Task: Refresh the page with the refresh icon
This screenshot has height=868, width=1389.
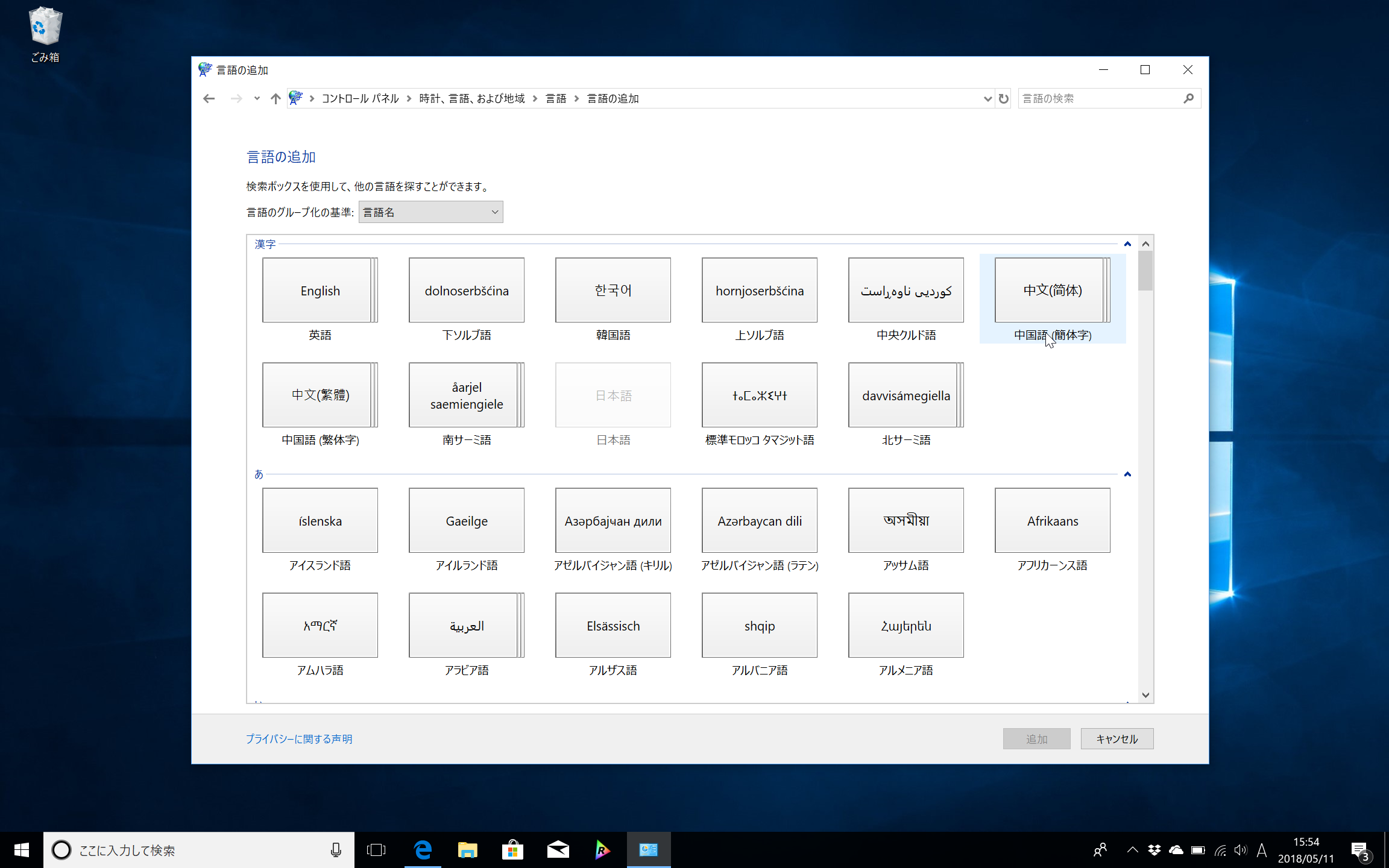Action: 1003,98
